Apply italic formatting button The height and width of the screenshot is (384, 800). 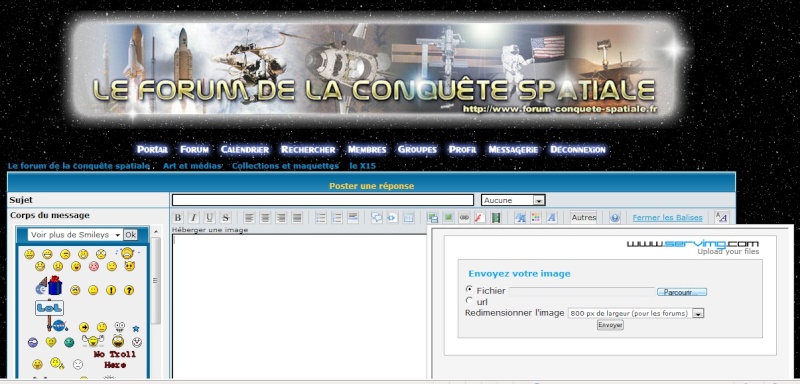[x=193, y=218]
